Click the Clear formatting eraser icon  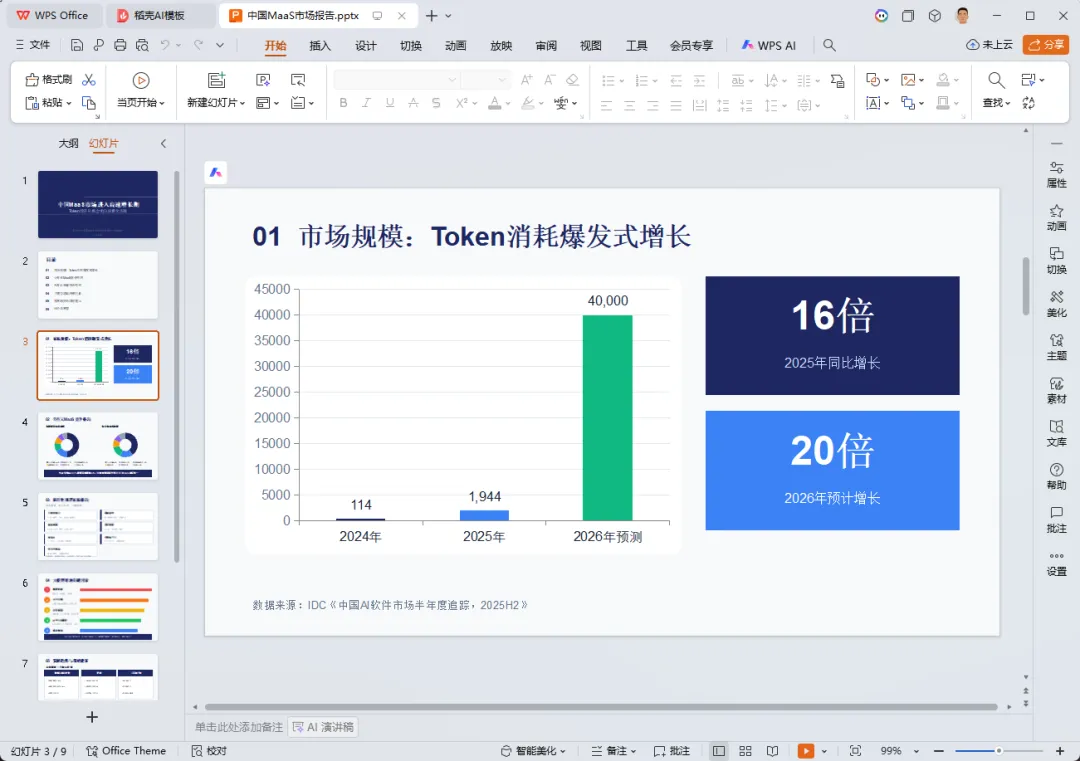[572, 80]
